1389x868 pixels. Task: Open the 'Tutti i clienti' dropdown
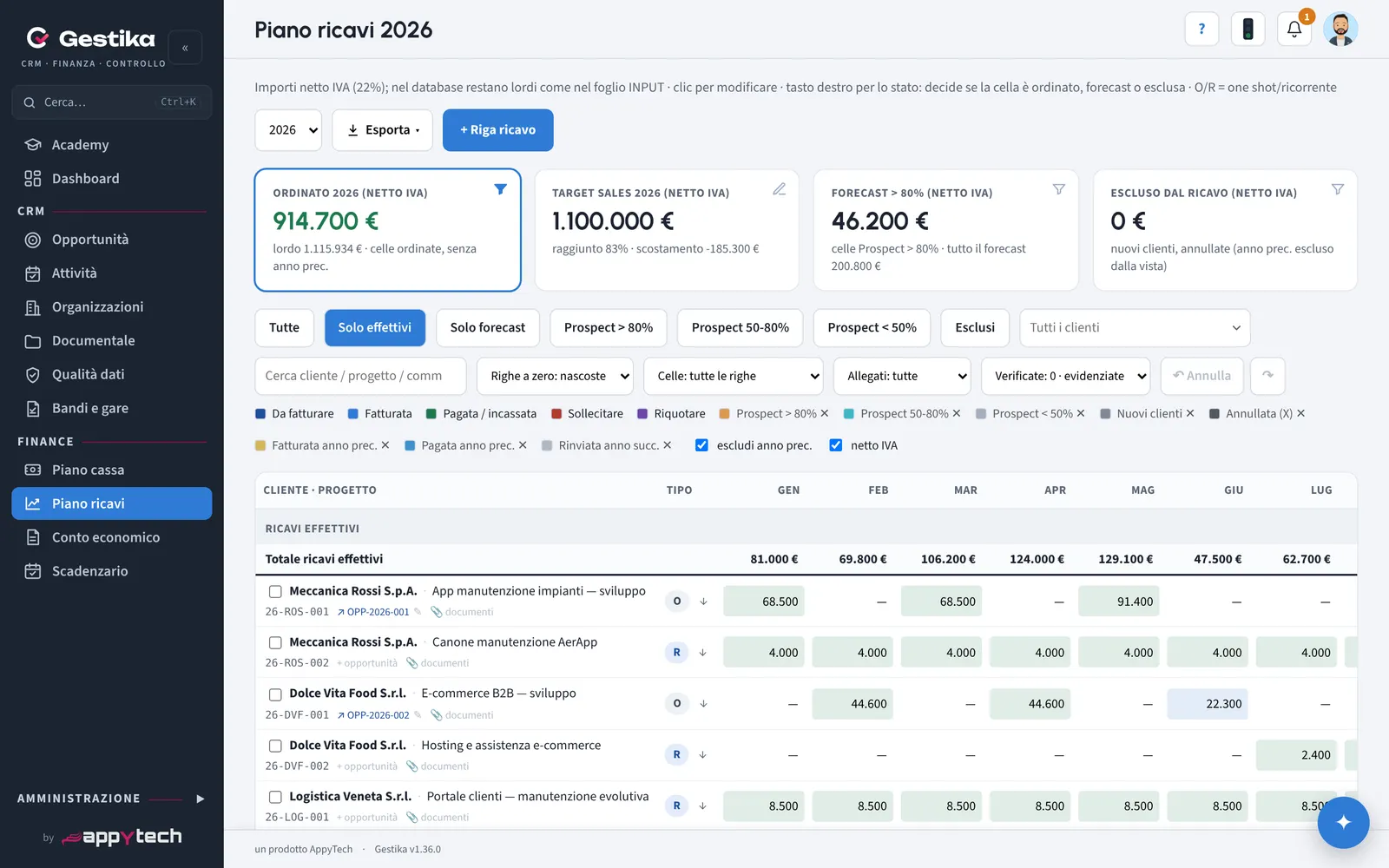pyautogui.click(x=1135, y=327)
